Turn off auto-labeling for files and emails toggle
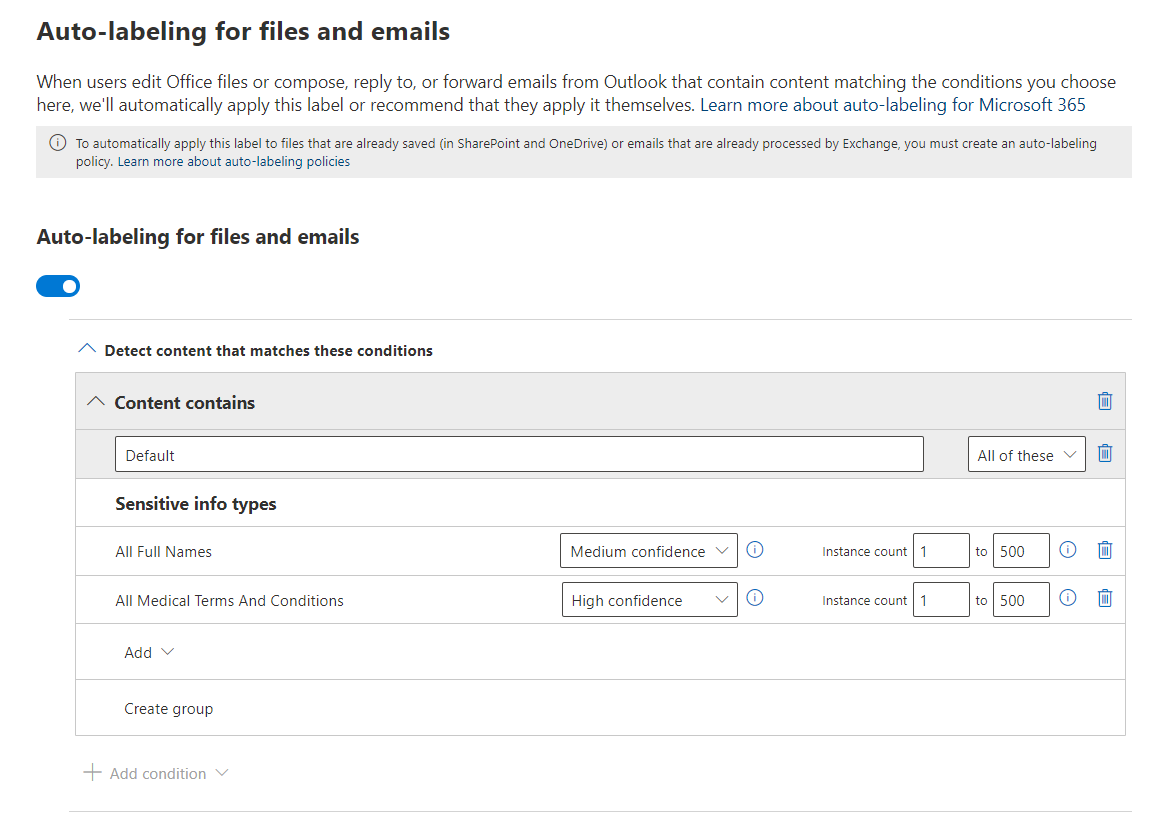Image resolution: width=1158 pixels, height=838 pixels. point(58,287)
